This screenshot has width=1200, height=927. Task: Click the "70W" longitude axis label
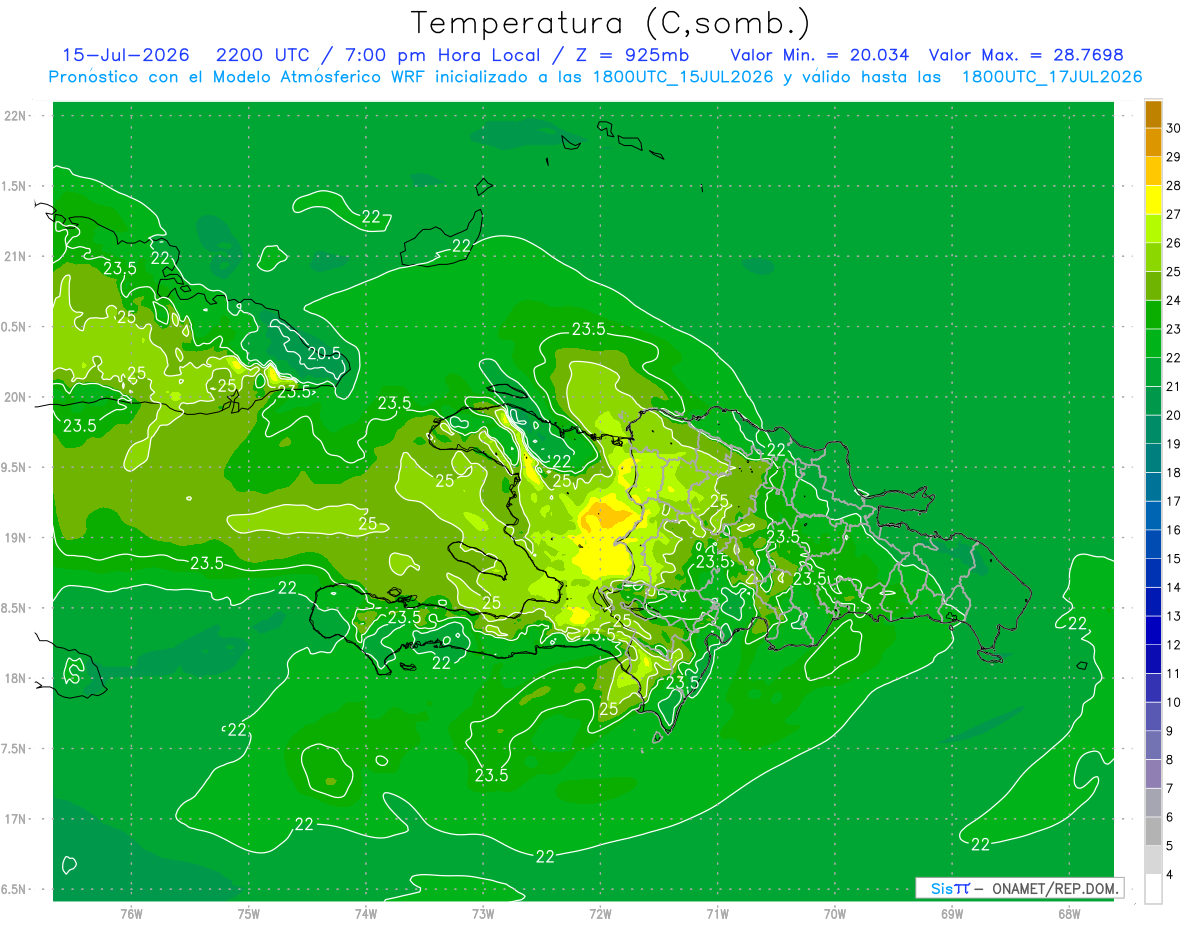click(835, 914)
